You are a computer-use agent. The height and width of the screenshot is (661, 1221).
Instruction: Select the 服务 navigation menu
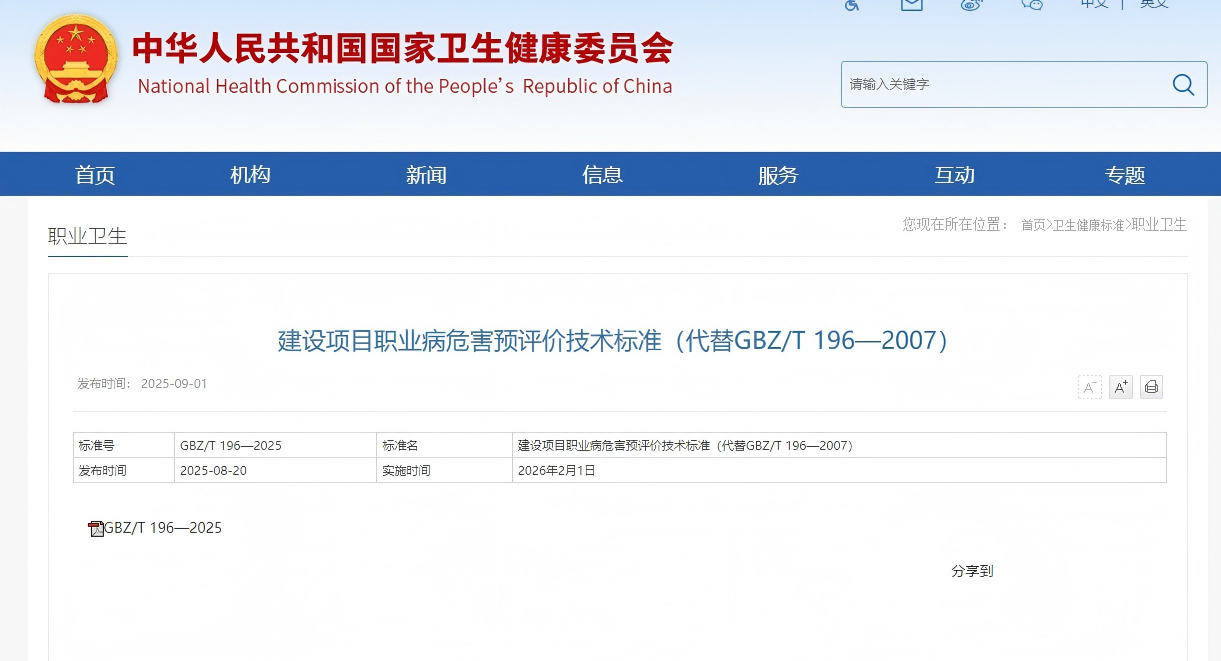779,174
